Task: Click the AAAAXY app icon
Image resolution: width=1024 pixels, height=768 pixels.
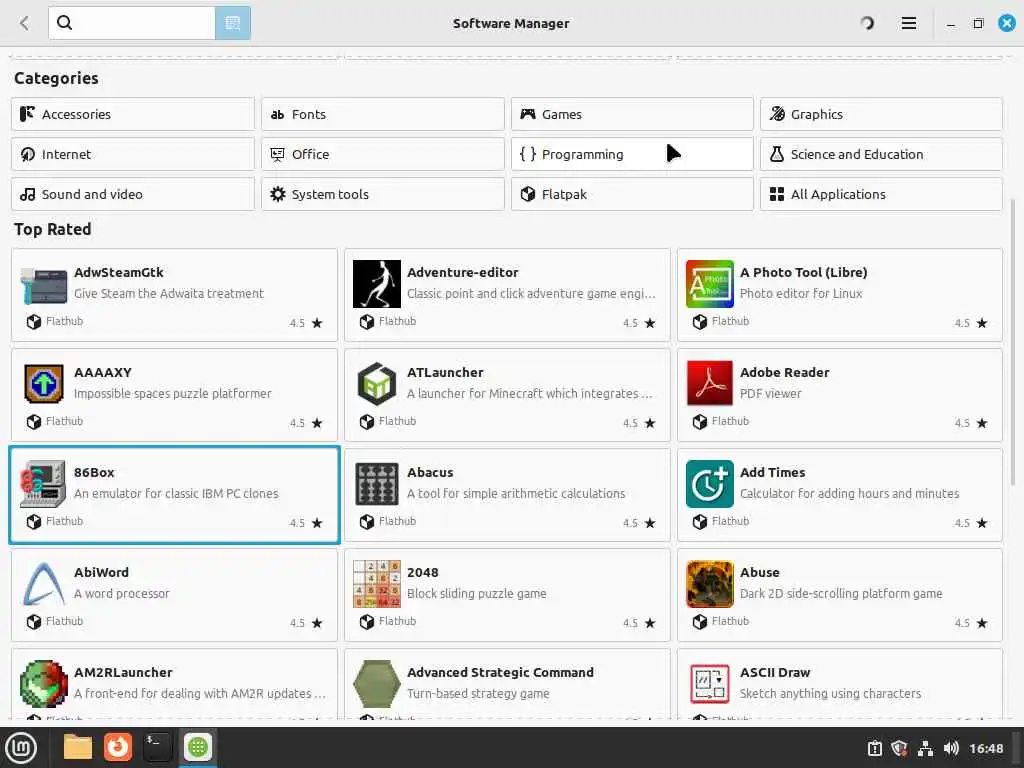Action: (x=44, y=384)
